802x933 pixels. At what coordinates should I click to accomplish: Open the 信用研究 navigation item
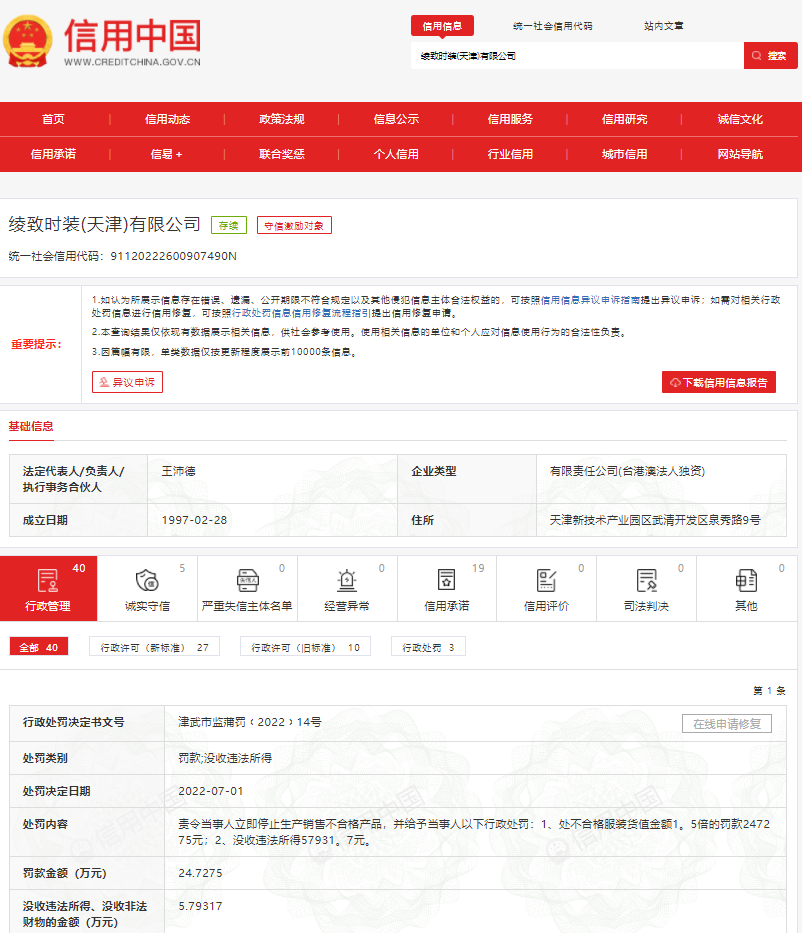point(624,119)
